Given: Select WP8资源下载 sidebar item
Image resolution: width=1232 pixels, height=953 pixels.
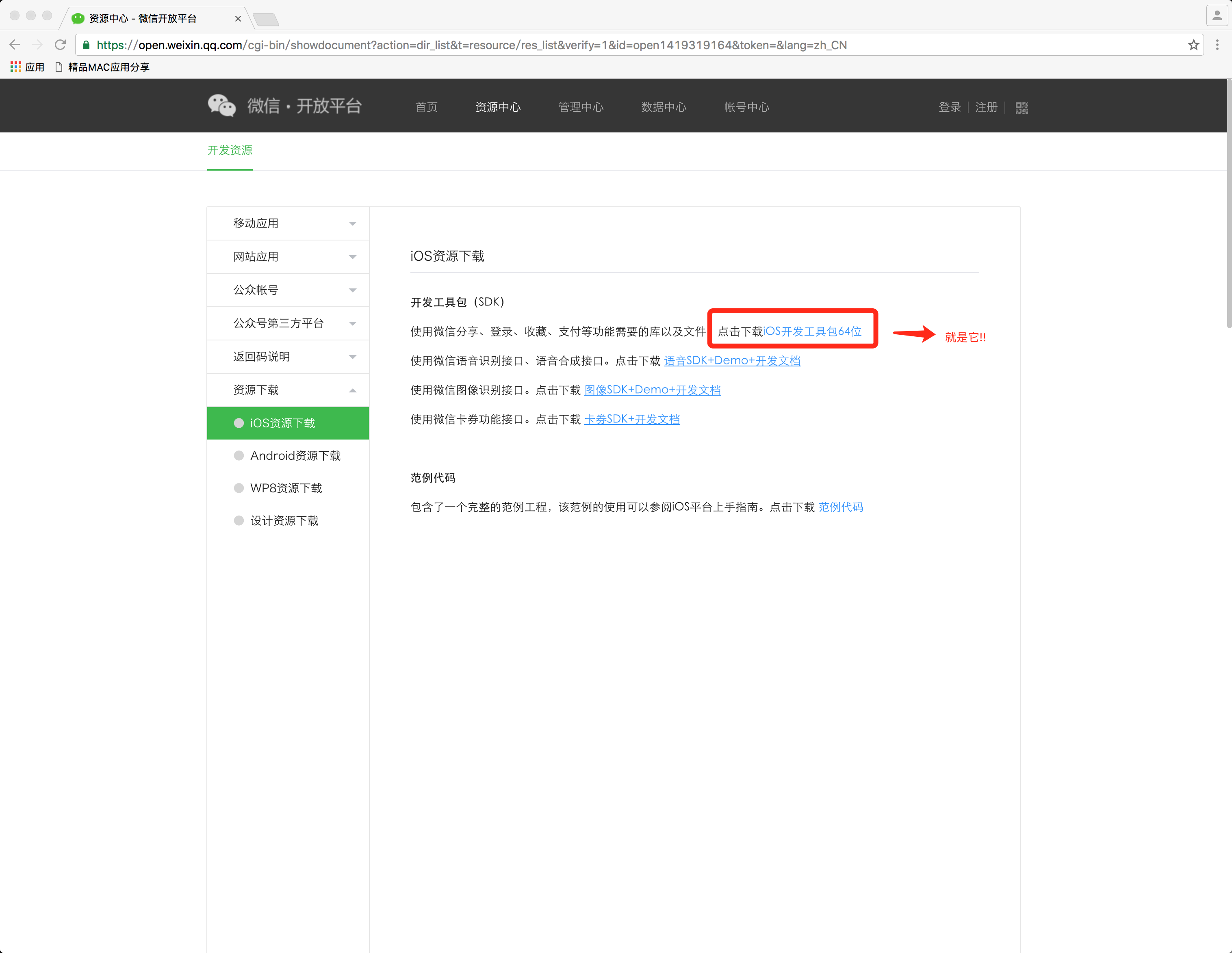Looking at the screenshot, I should tap(286, 488).
